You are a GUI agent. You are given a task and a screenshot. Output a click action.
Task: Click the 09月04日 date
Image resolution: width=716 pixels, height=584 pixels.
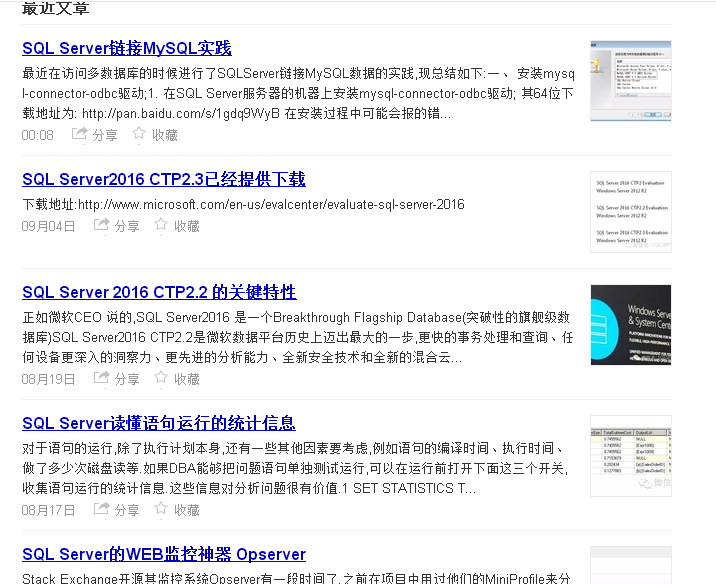click(x=48, y=226)
